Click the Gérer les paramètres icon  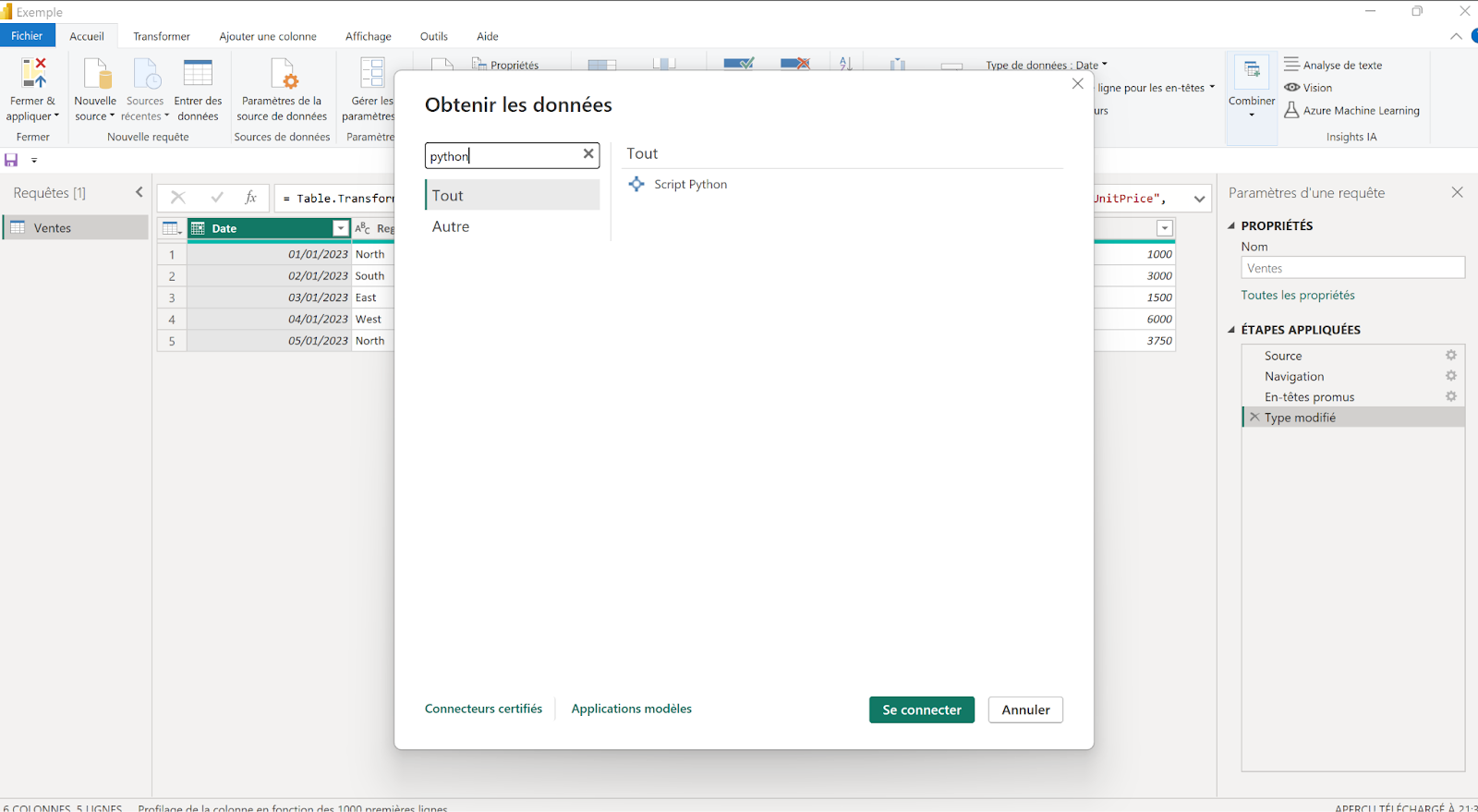click(372, 73)
